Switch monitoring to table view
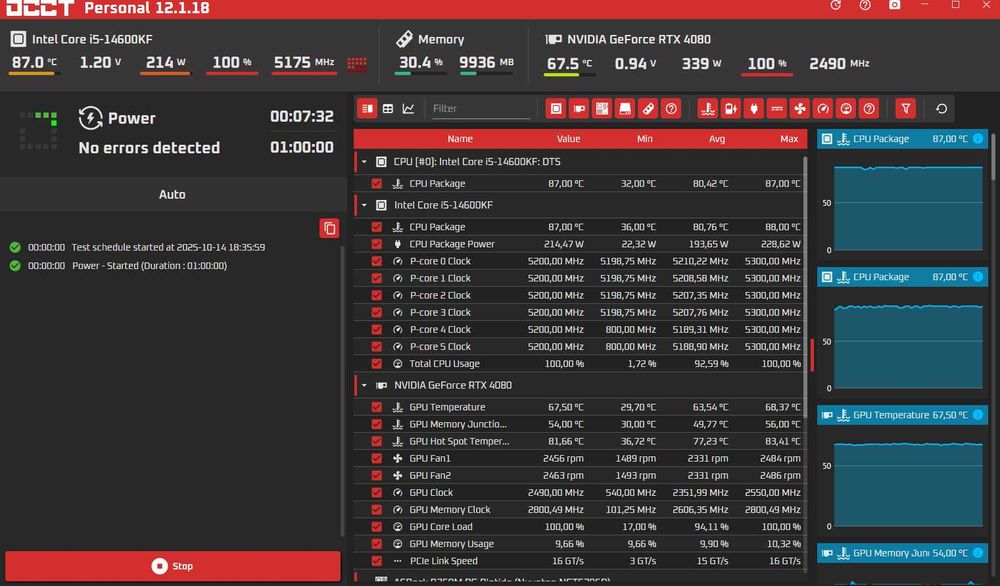This screenshot has width=1000, height=586. (388, 108)
